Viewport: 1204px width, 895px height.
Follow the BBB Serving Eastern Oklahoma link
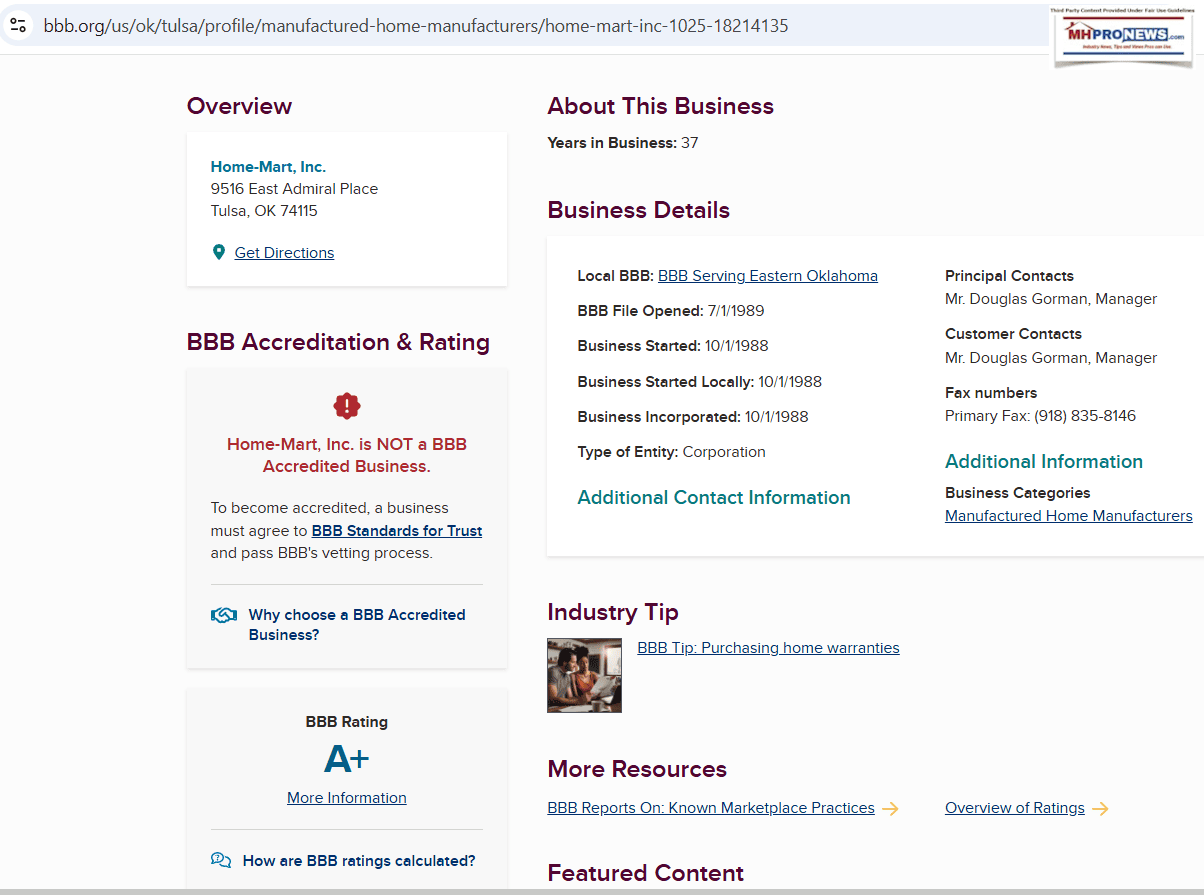point(767,276)
